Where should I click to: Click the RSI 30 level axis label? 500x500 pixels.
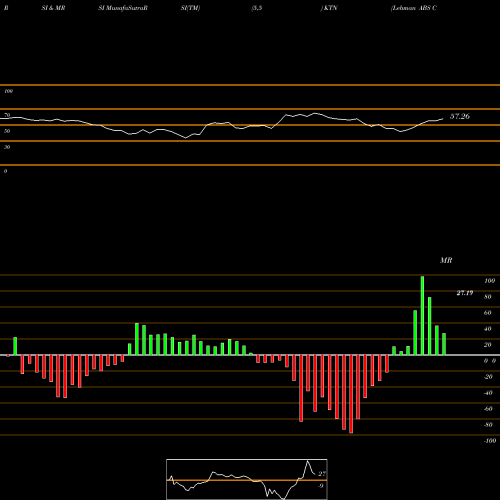pos(7,147)
